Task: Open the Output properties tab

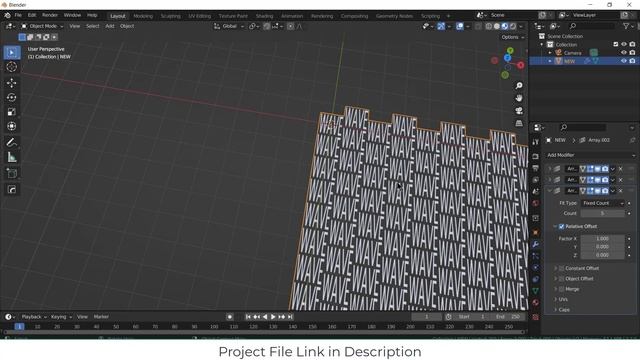Action: [536, 168]
